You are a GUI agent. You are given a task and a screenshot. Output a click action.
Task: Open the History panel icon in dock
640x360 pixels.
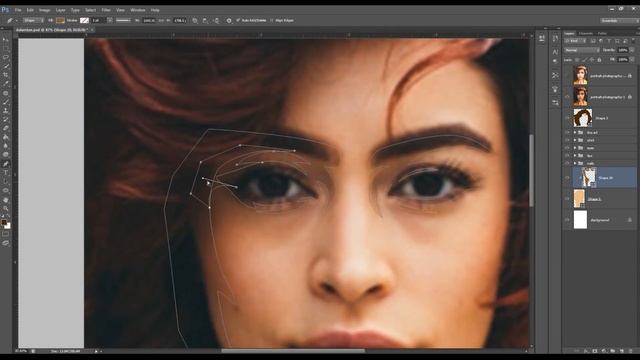555,39
